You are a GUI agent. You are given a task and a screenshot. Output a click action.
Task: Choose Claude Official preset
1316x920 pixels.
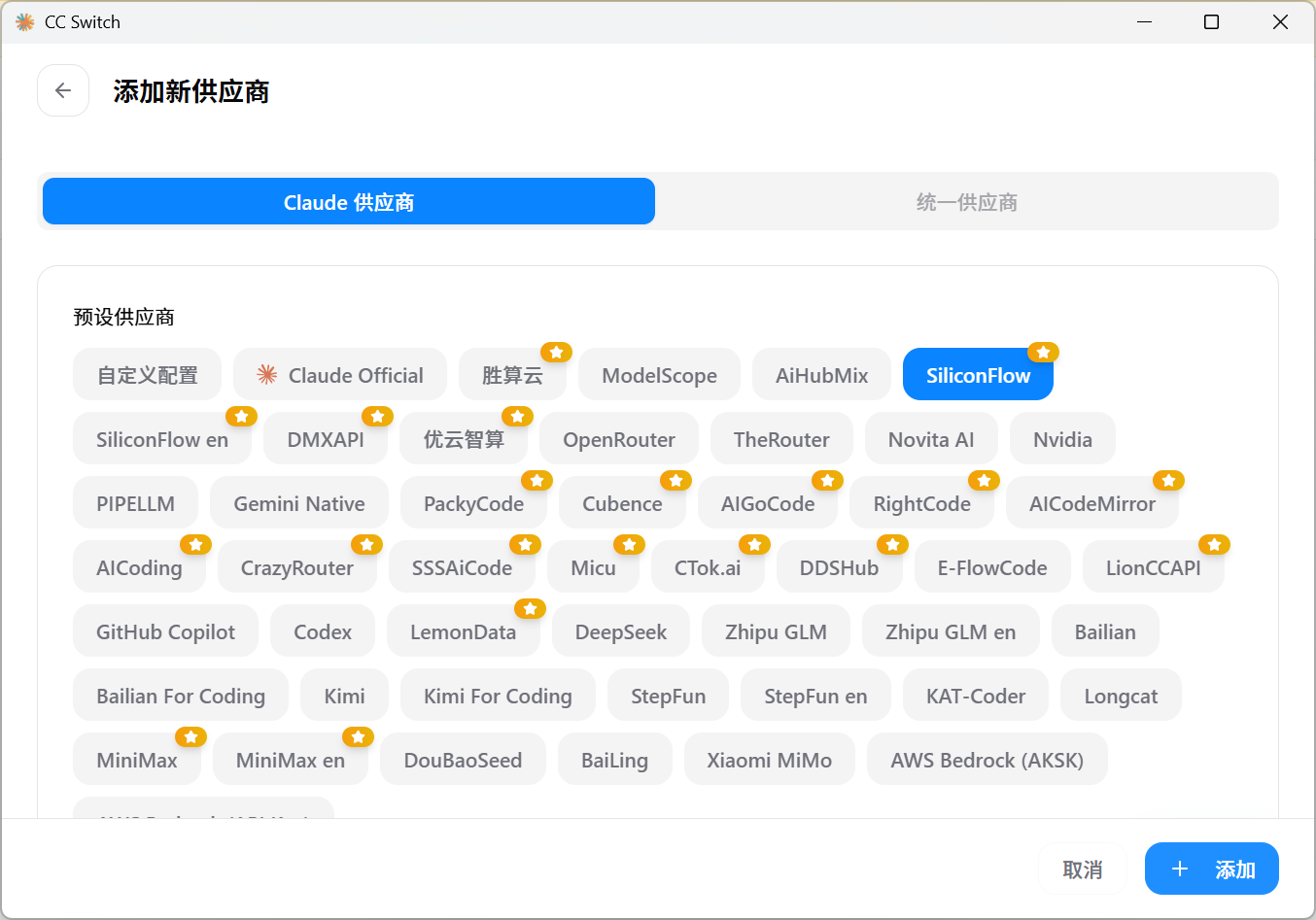(340, 374)
